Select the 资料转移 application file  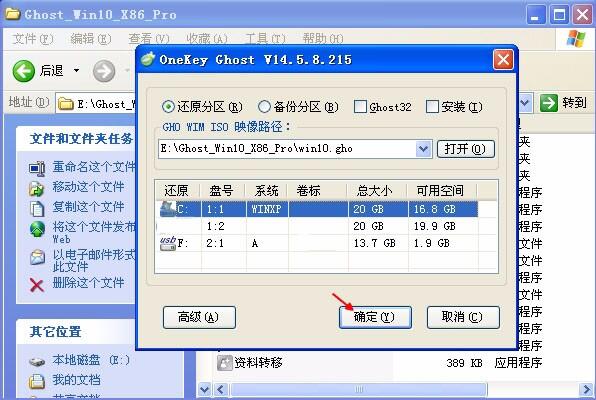tap(258, 363)
